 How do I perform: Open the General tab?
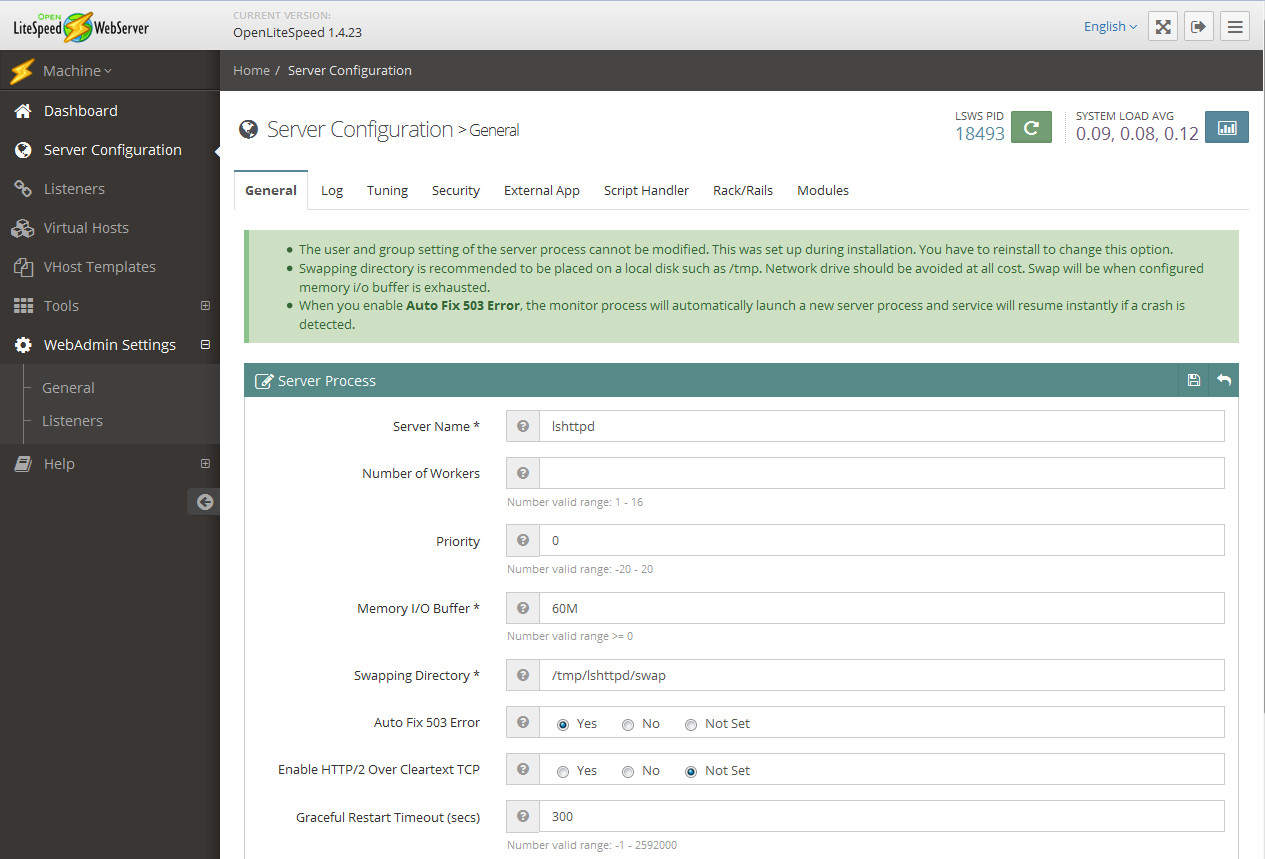[x=271, y=190]
